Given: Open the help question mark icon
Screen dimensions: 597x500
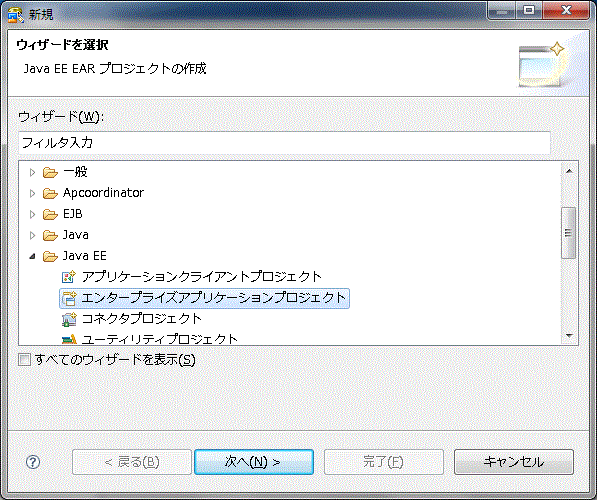Looking at the screenshot, I should click(x=33, y=462).
